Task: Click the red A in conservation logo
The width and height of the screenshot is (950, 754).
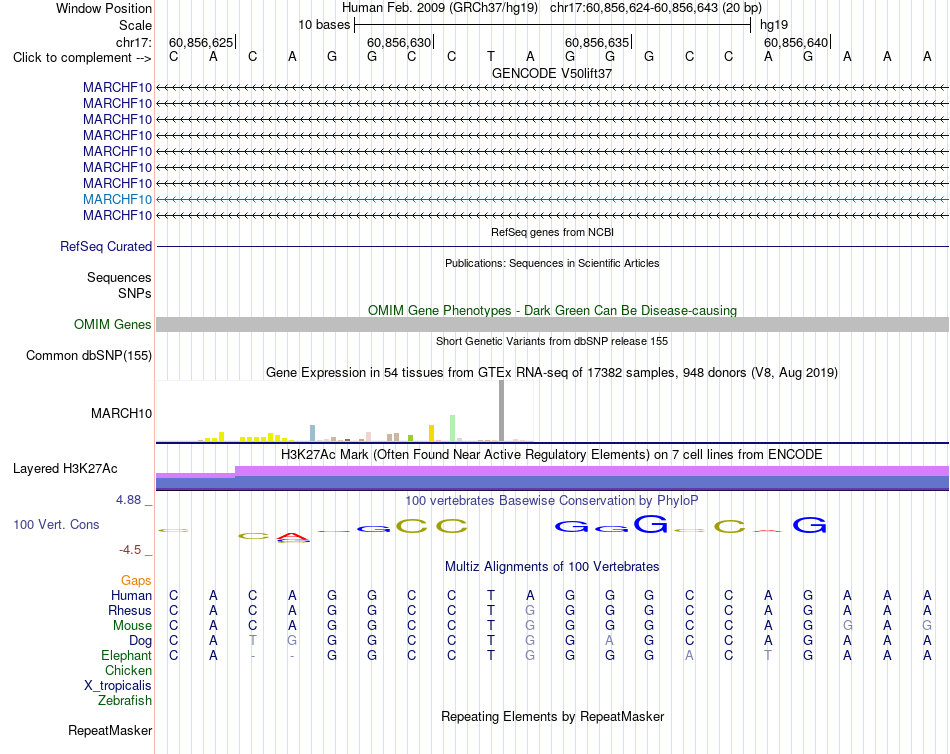Action: pyautogui.click(x=293, y=536)
